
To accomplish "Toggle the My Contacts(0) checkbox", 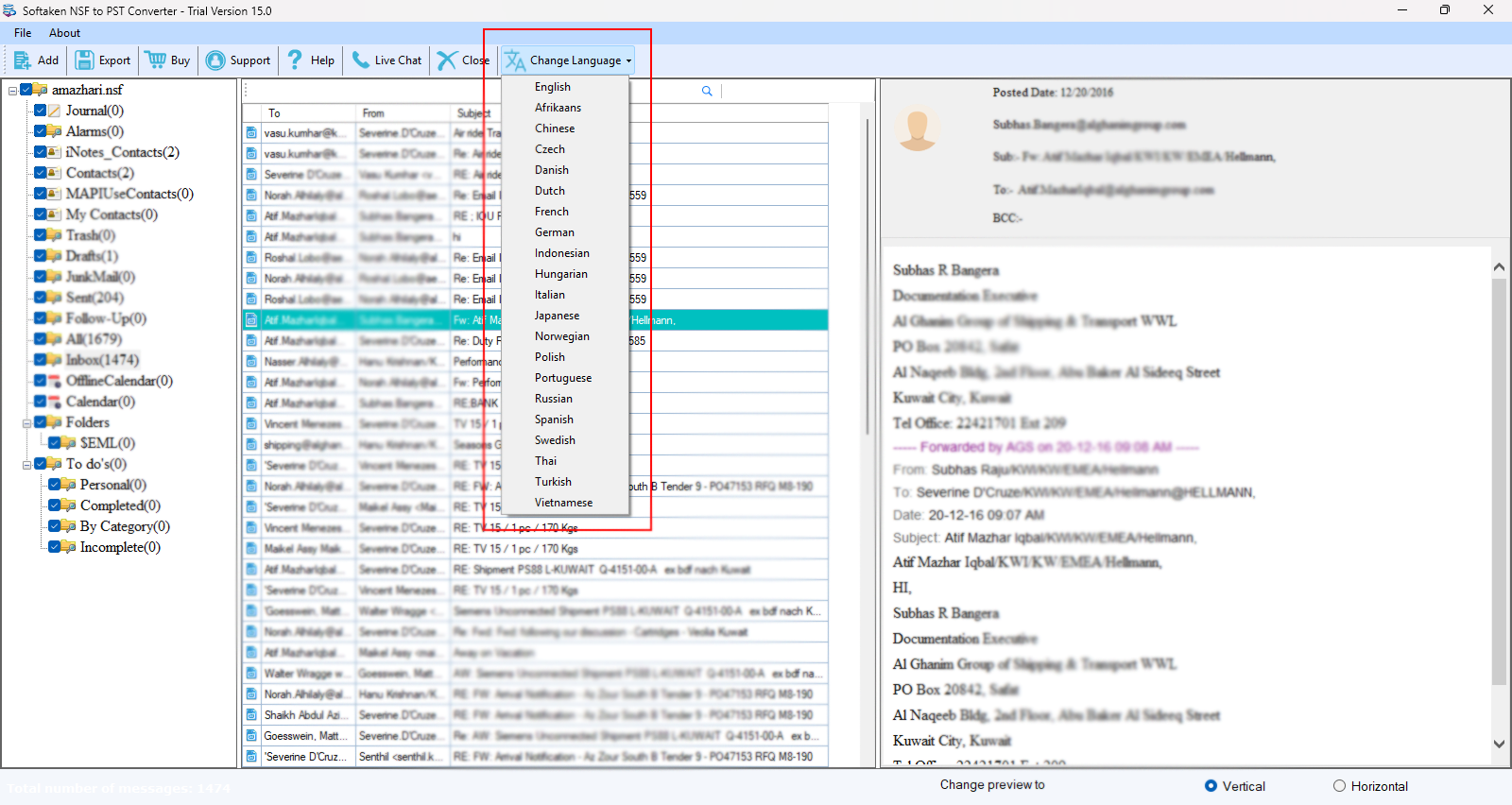I will (40, 214).
